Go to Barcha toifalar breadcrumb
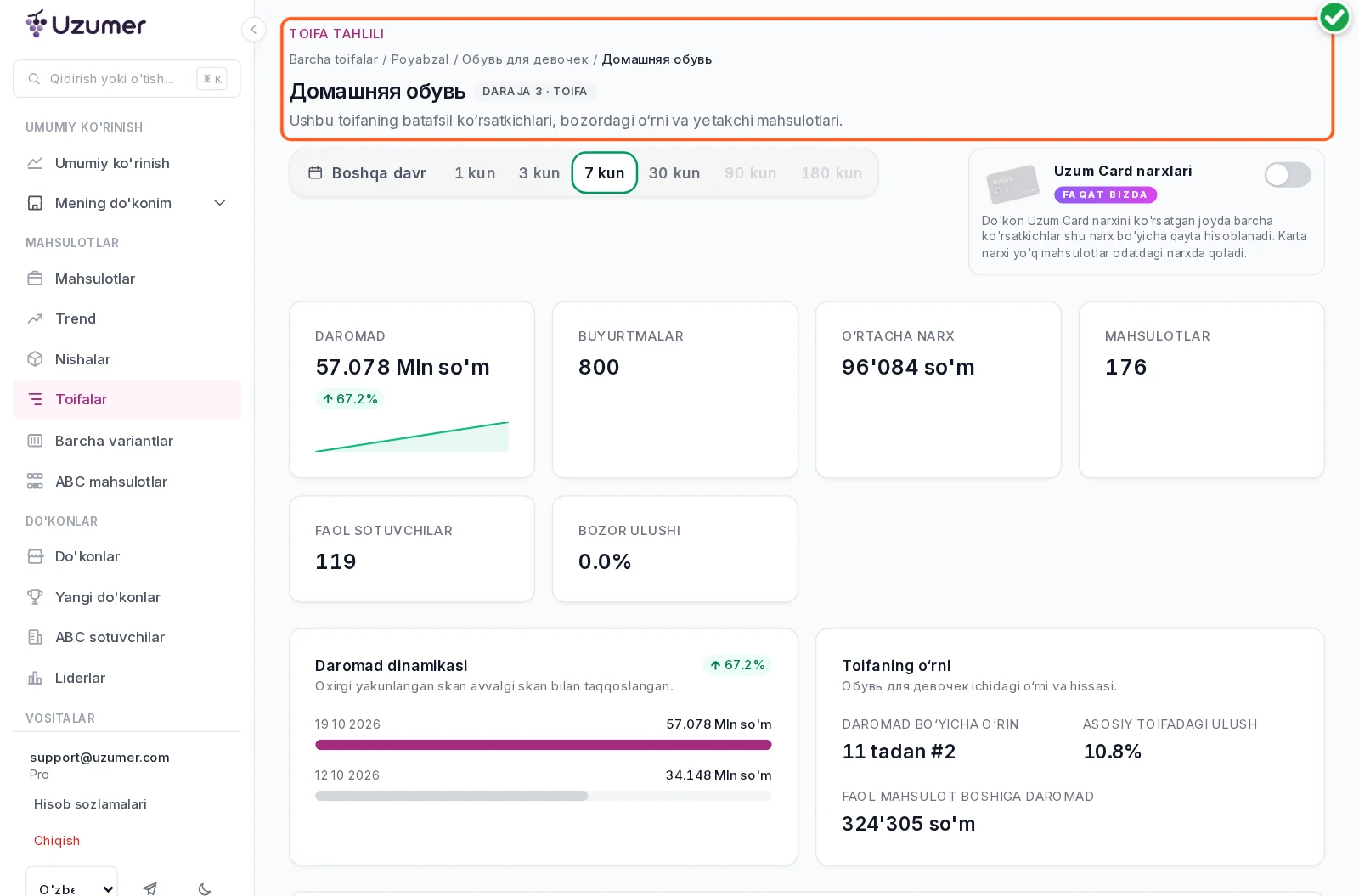The height and width of the screenshot is (896, 1359). 334,59
